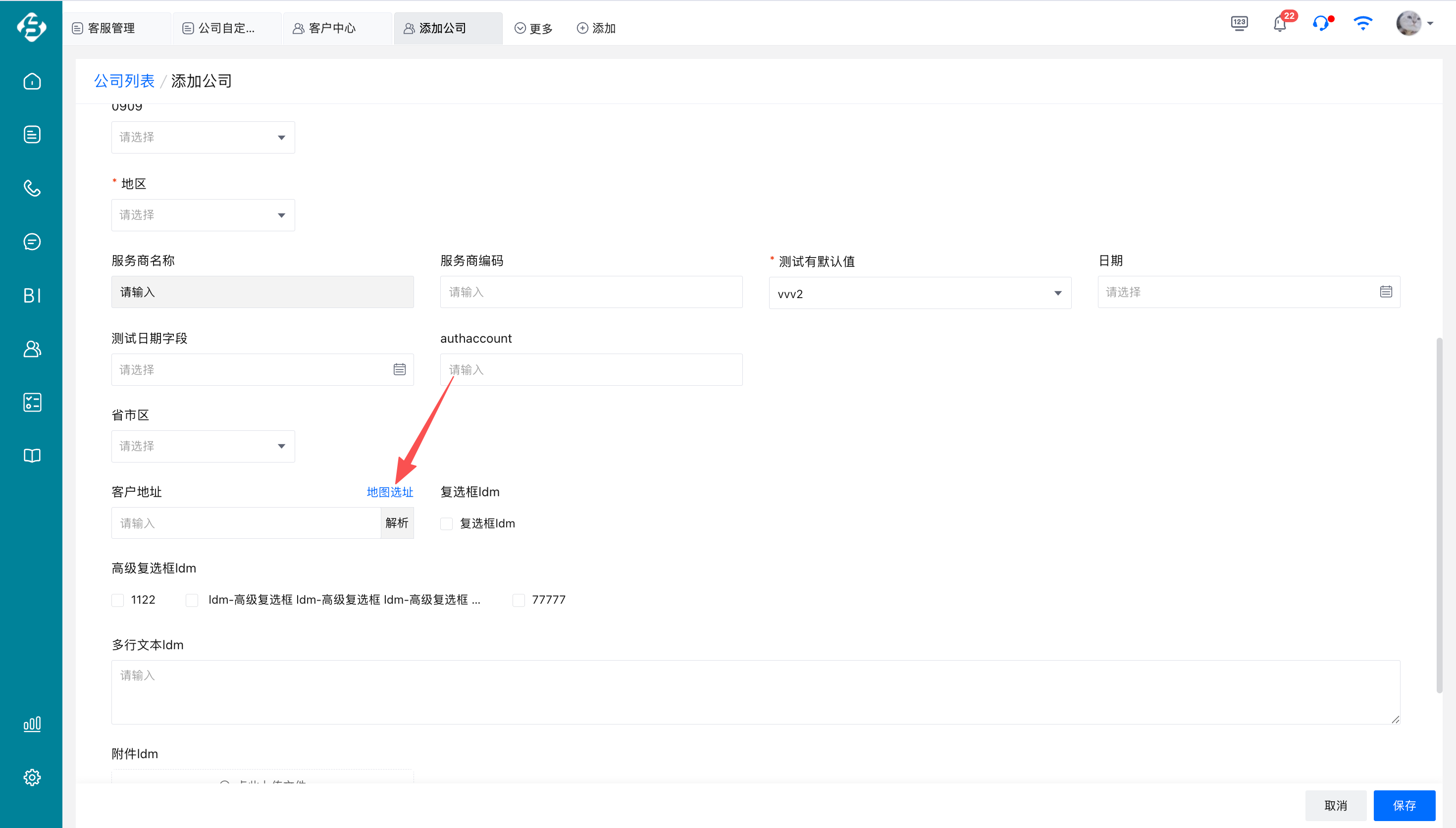The width and height of the screenshot is (1456, 828).
Task: Click the 服务商编码 input field
Action: point(591,292)
